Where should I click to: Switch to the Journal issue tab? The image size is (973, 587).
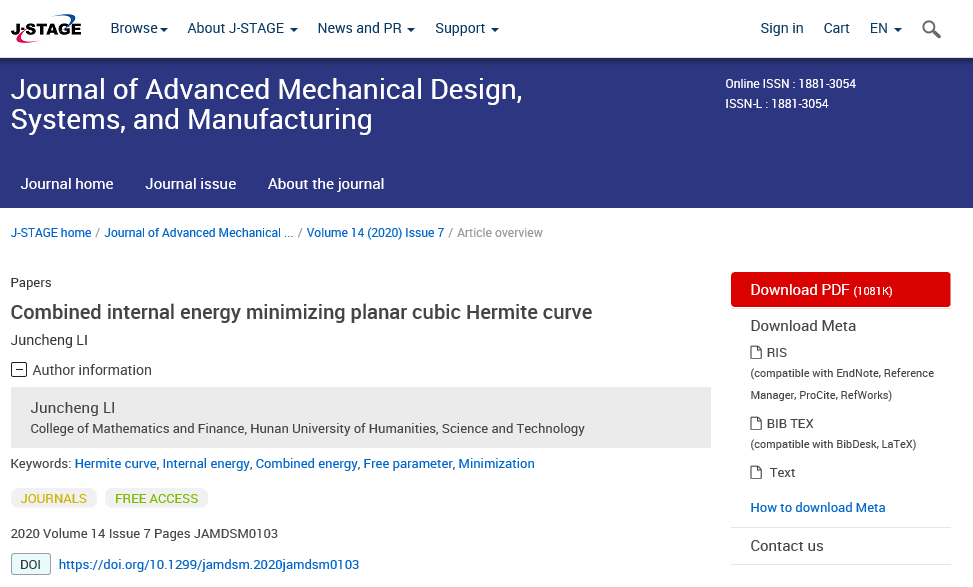pos(190,184)
